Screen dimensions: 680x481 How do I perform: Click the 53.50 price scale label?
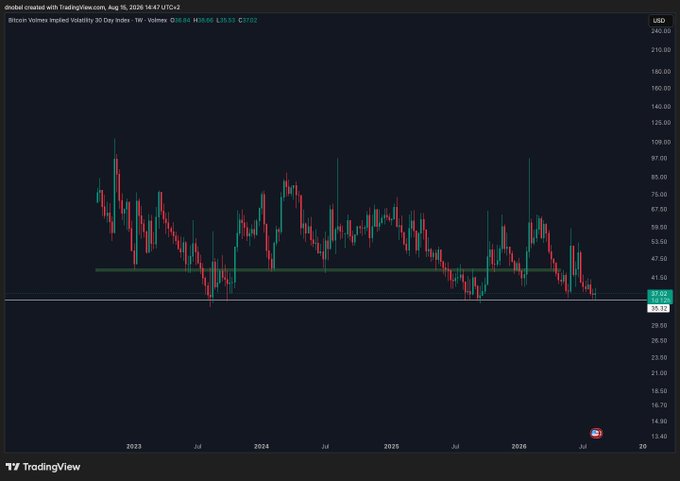(660, 242)
